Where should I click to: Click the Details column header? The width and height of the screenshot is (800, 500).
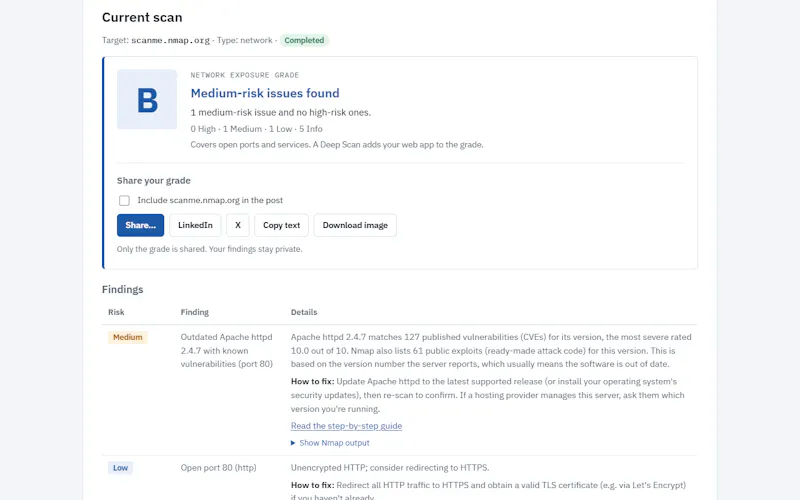[x=304, y=312]
